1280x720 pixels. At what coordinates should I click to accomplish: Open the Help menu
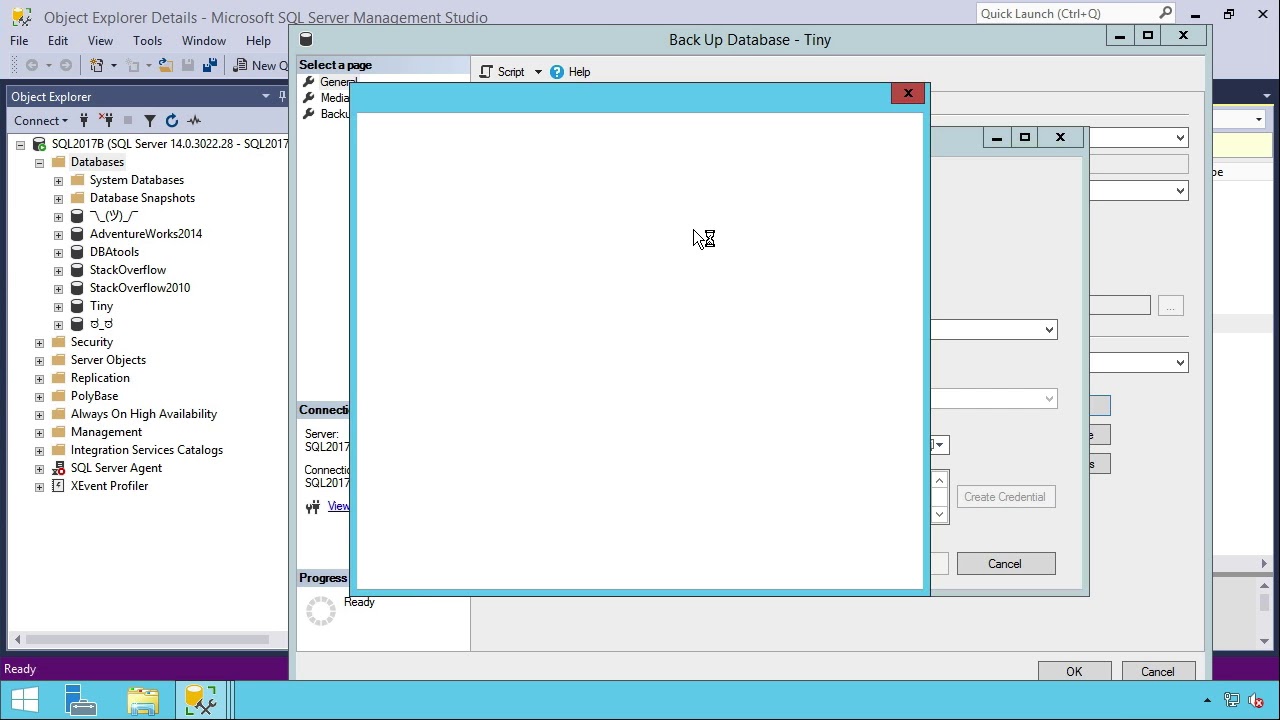click(x=258, y=41)
